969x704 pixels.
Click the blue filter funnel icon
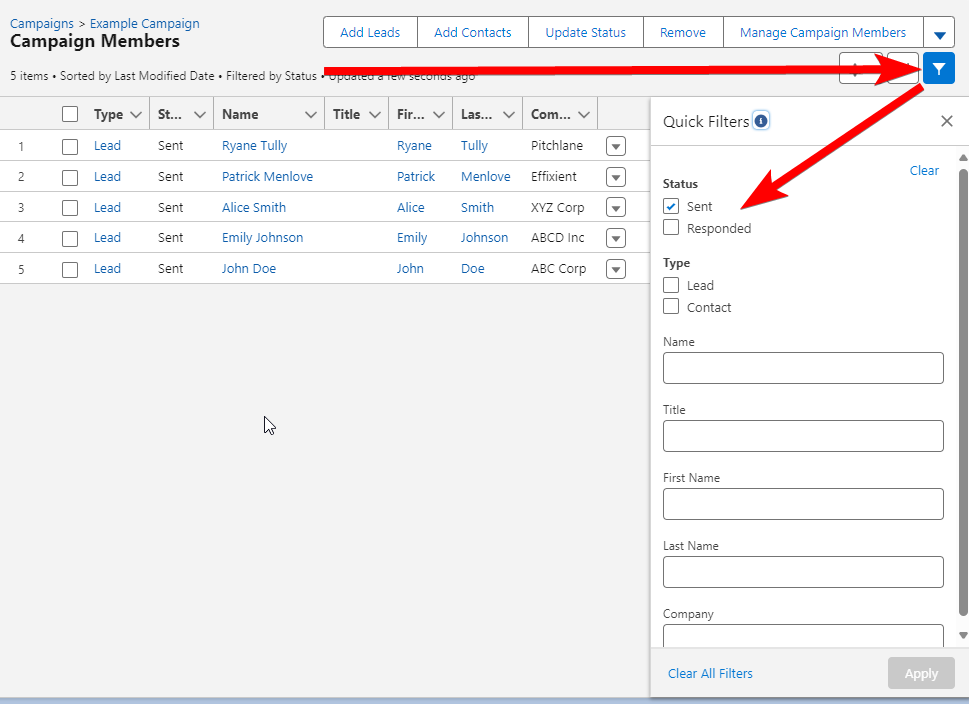click(x=939, y=69)
